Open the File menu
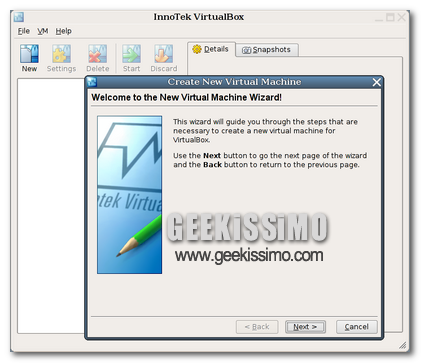Viewport: 421px width, 363px height. pos(24,31)
